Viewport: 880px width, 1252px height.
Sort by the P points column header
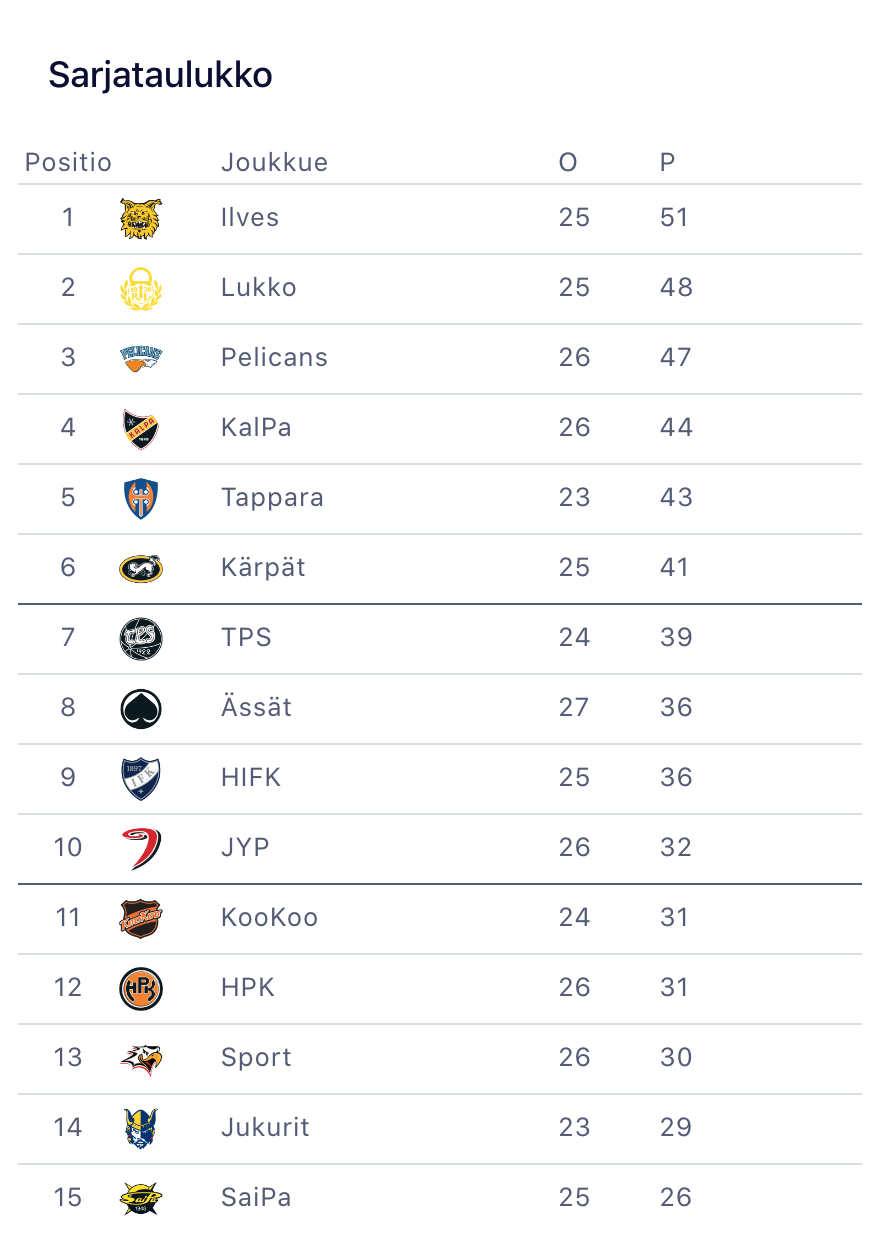click(x=667, y=162)
